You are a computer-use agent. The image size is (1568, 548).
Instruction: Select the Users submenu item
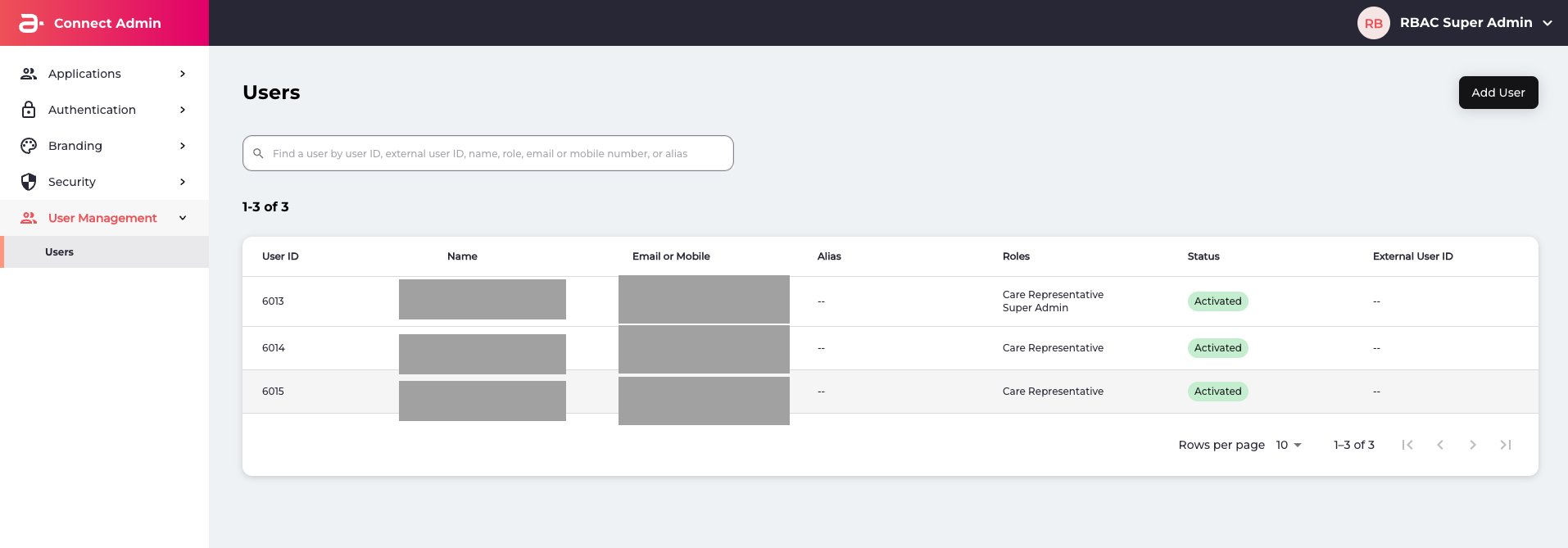104,251
